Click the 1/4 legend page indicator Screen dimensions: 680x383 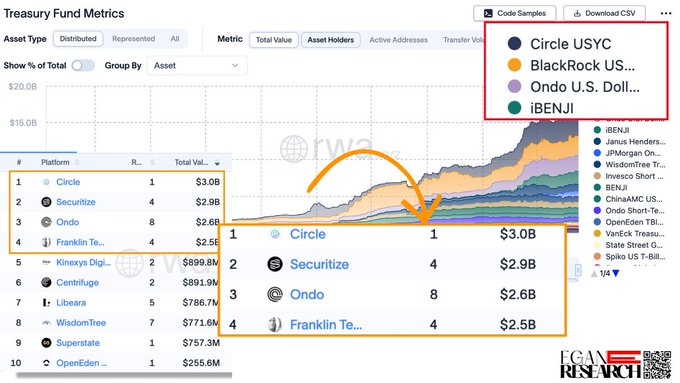click(605, 274)
